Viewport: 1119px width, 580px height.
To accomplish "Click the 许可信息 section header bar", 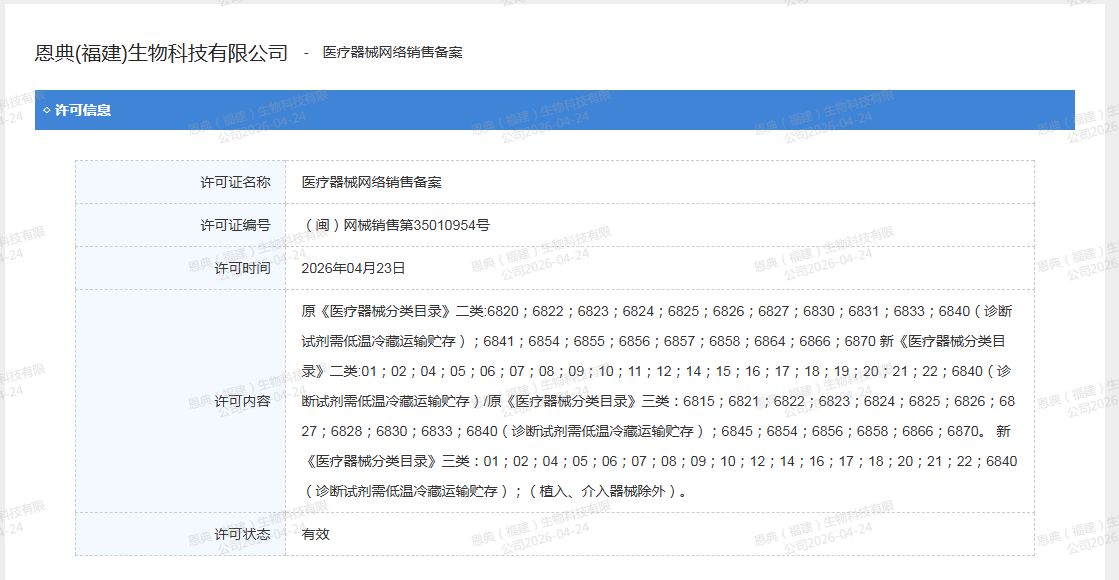I will tap(554, 110).
